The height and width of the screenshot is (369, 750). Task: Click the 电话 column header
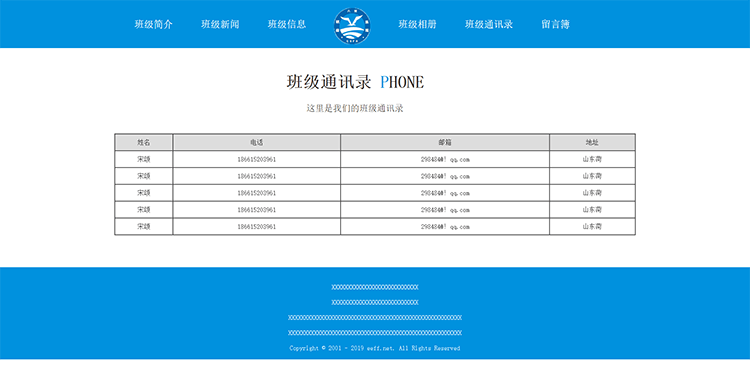(x=256, y=142)
